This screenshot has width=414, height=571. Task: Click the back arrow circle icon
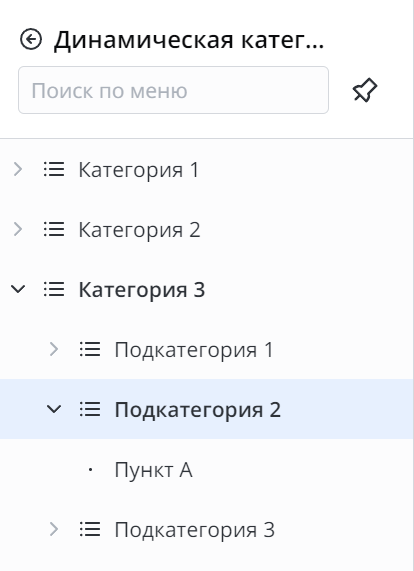pyautogui.click(x=31, y=39)
